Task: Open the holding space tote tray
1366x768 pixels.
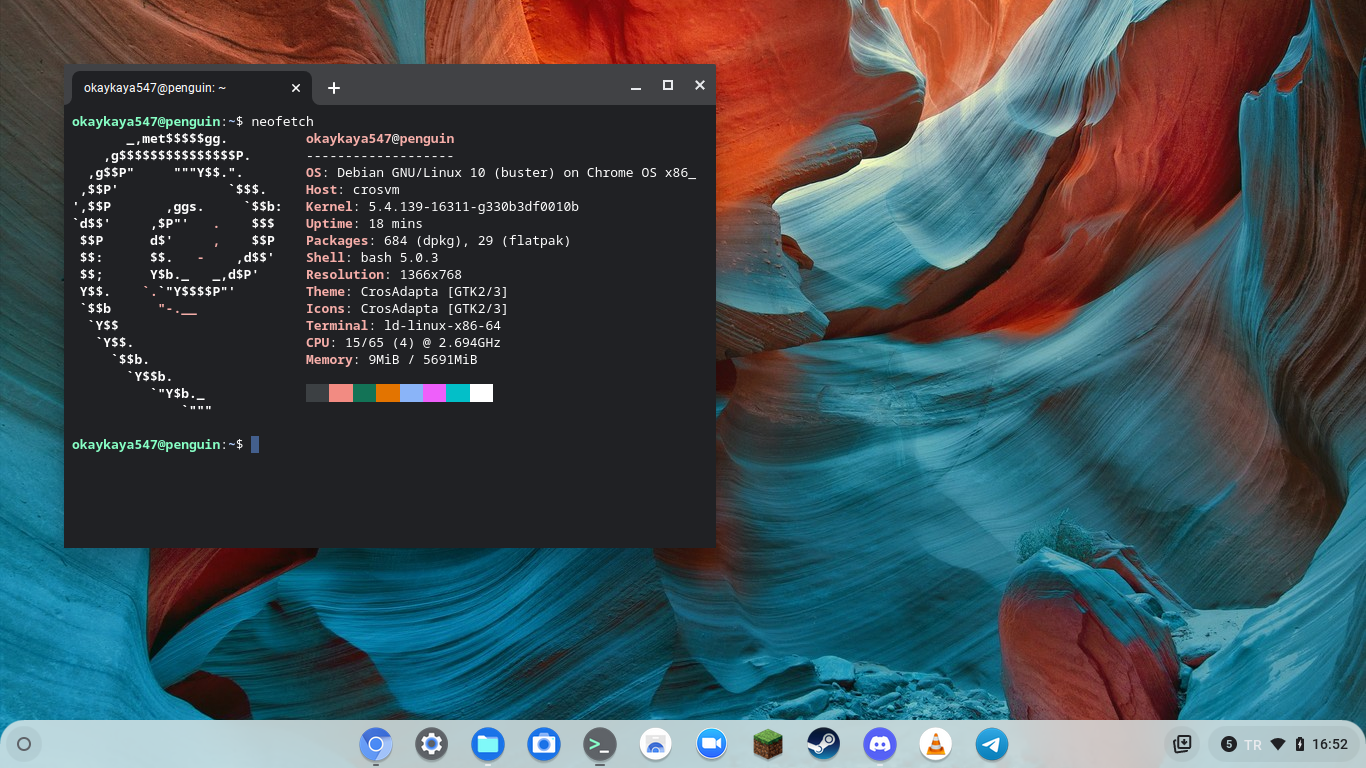Action: click(1182, 744)
